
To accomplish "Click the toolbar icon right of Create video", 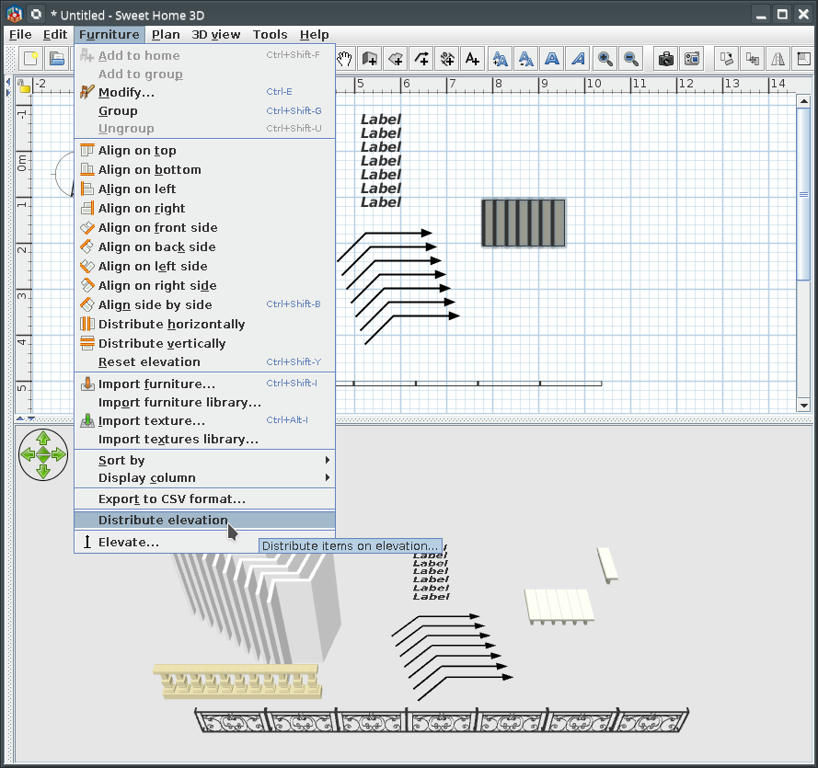I will [x=726, y=58].
